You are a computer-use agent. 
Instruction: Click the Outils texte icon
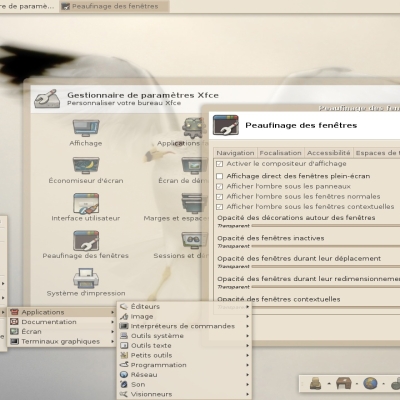pos(124,345)
